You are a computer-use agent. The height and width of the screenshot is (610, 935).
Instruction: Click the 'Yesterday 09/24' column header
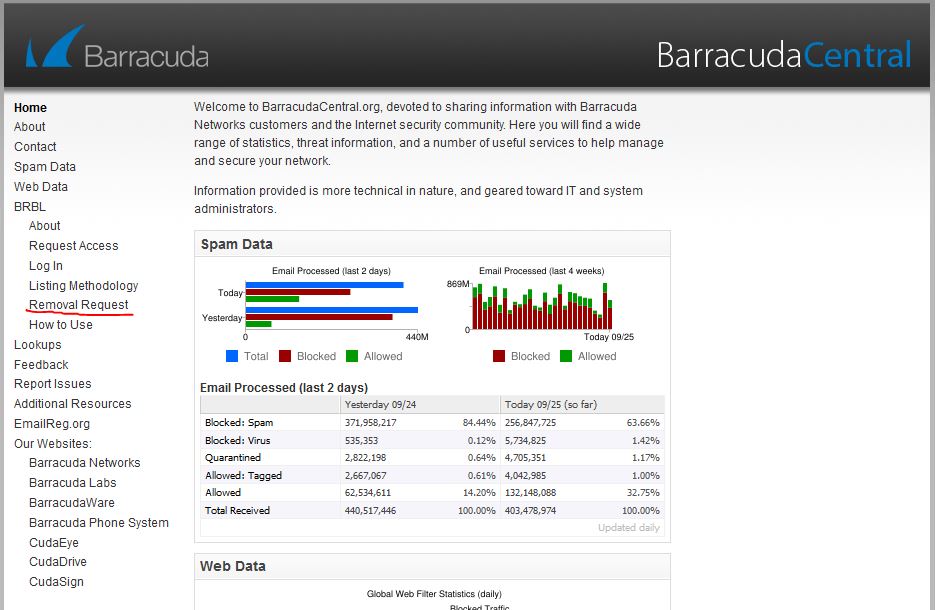(380, 404)
